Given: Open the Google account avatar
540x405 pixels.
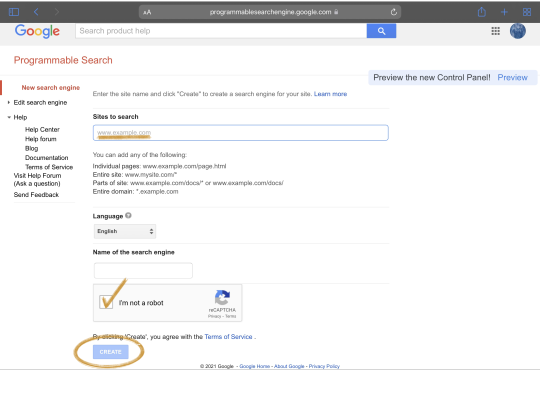Looking at the screenshot, I should click(518, 31).
